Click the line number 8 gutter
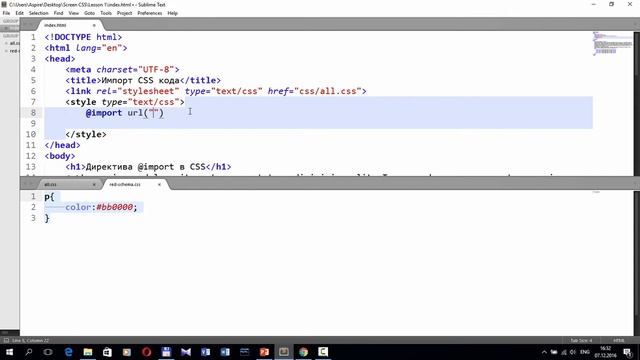640x360 pixels. (33, 113)
